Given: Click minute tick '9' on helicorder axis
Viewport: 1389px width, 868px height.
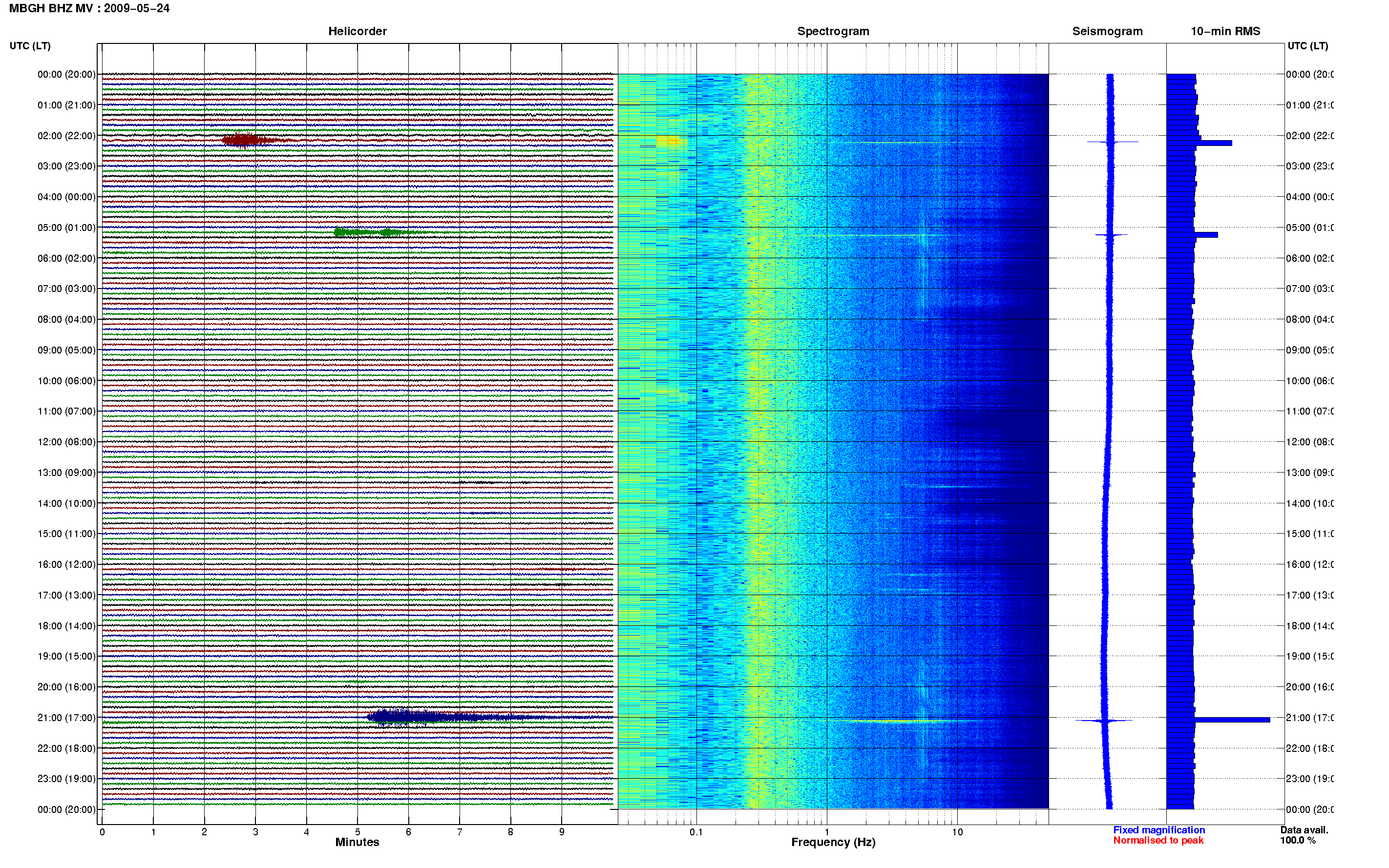Looking at the screenshot, I should coord(562,832).
